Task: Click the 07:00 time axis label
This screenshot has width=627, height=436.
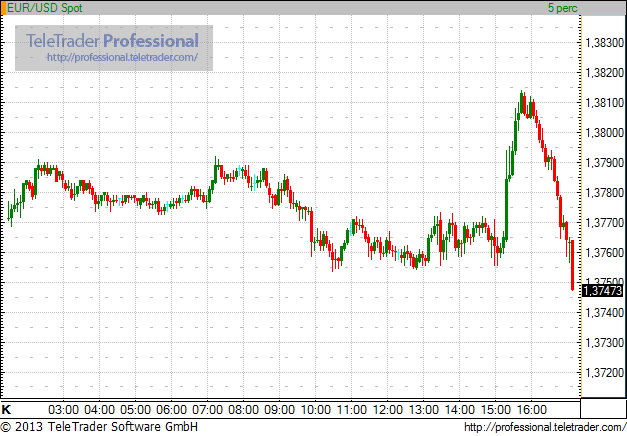Action: pos(207,410)
